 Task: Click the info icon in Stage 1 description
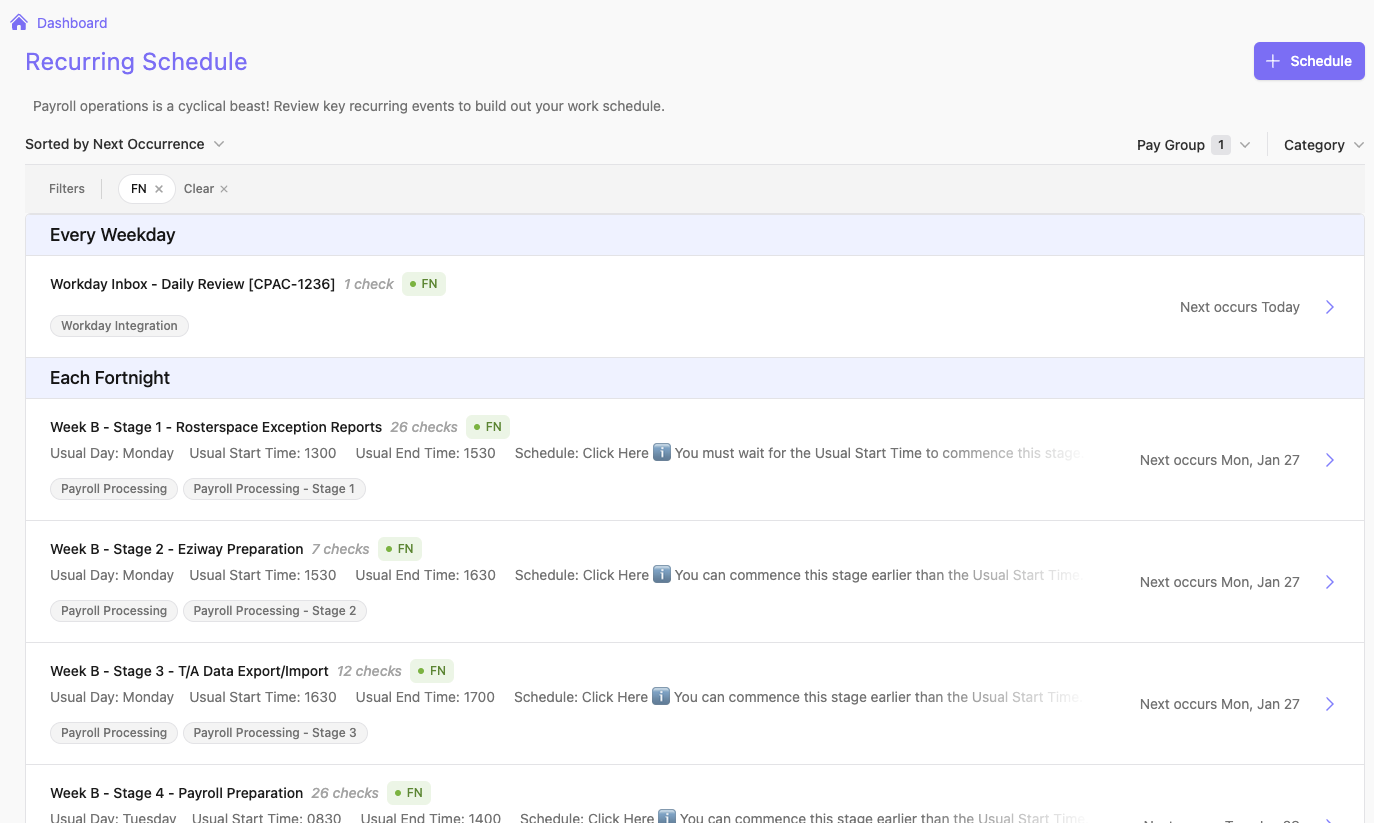[x=662, y=453]
